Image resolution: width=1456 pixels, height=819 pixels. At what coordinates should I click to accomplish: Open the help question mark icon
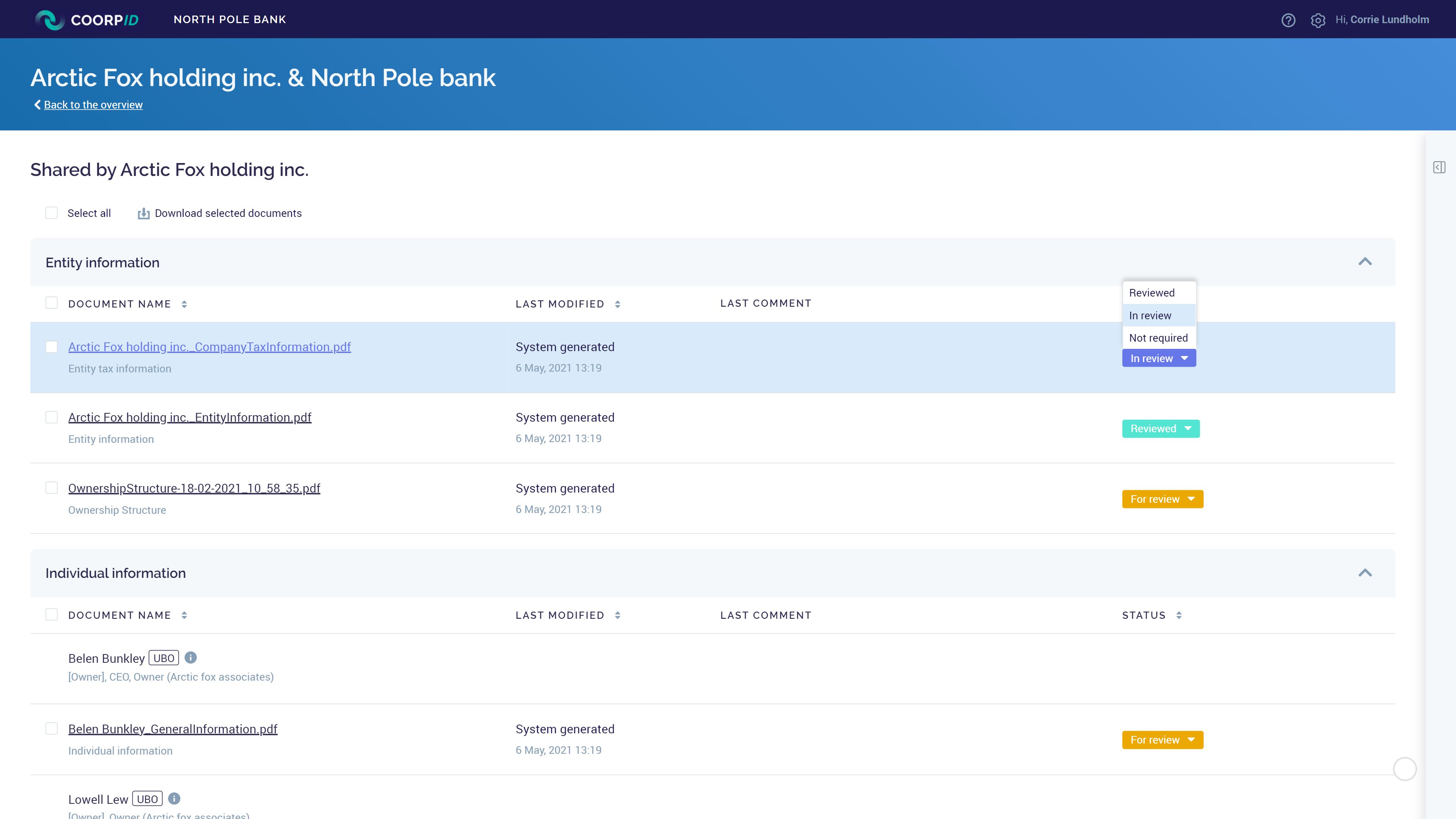pyautogui.click(x=1288, y=20)
